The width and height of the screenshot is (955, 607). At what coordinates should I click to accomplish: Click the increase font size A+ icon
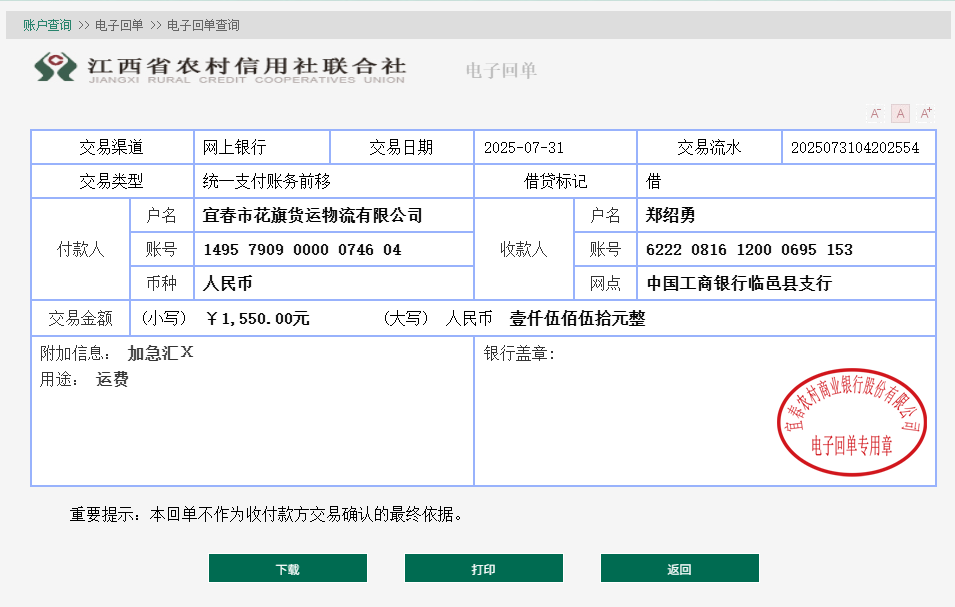[926, 113]
